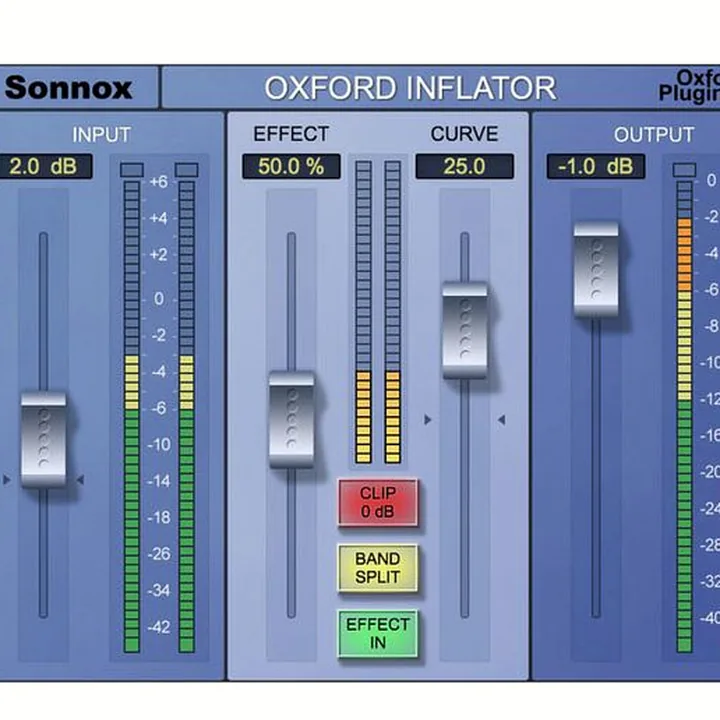Select the output value field -1.0 dB

coord(596,166)
